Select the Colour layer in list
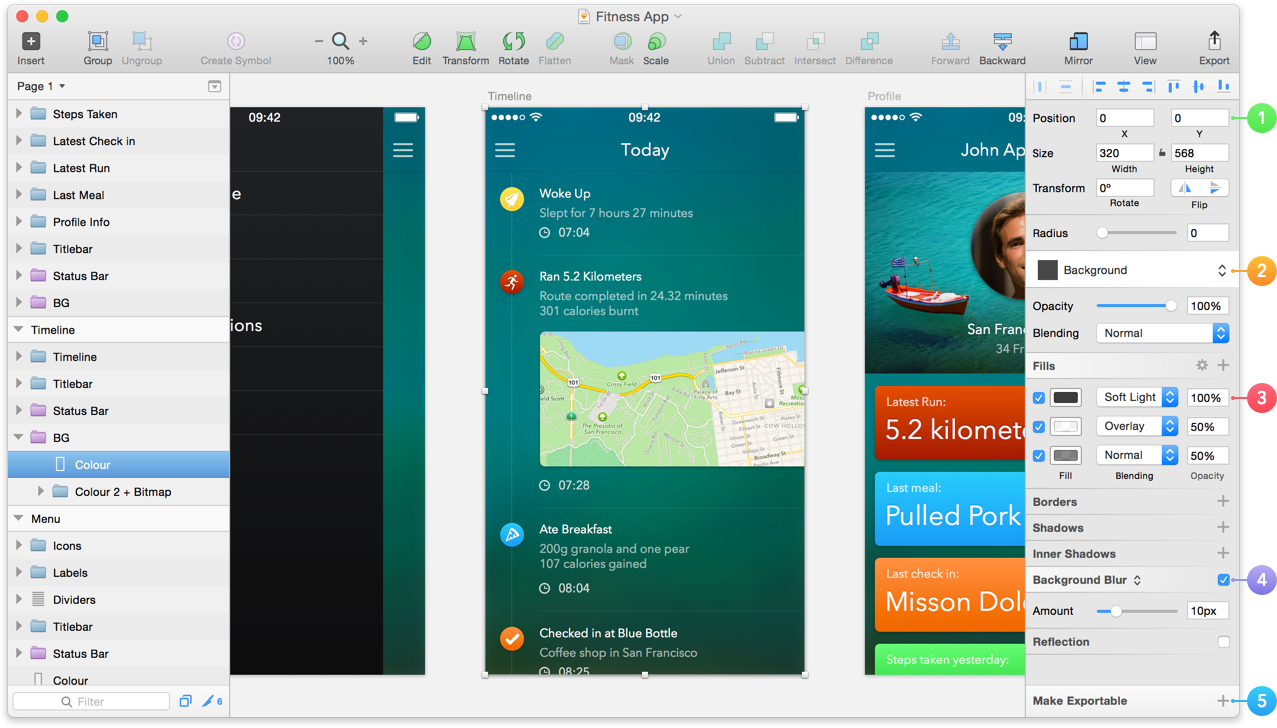 pyautogui.click(x=92, y=465)
